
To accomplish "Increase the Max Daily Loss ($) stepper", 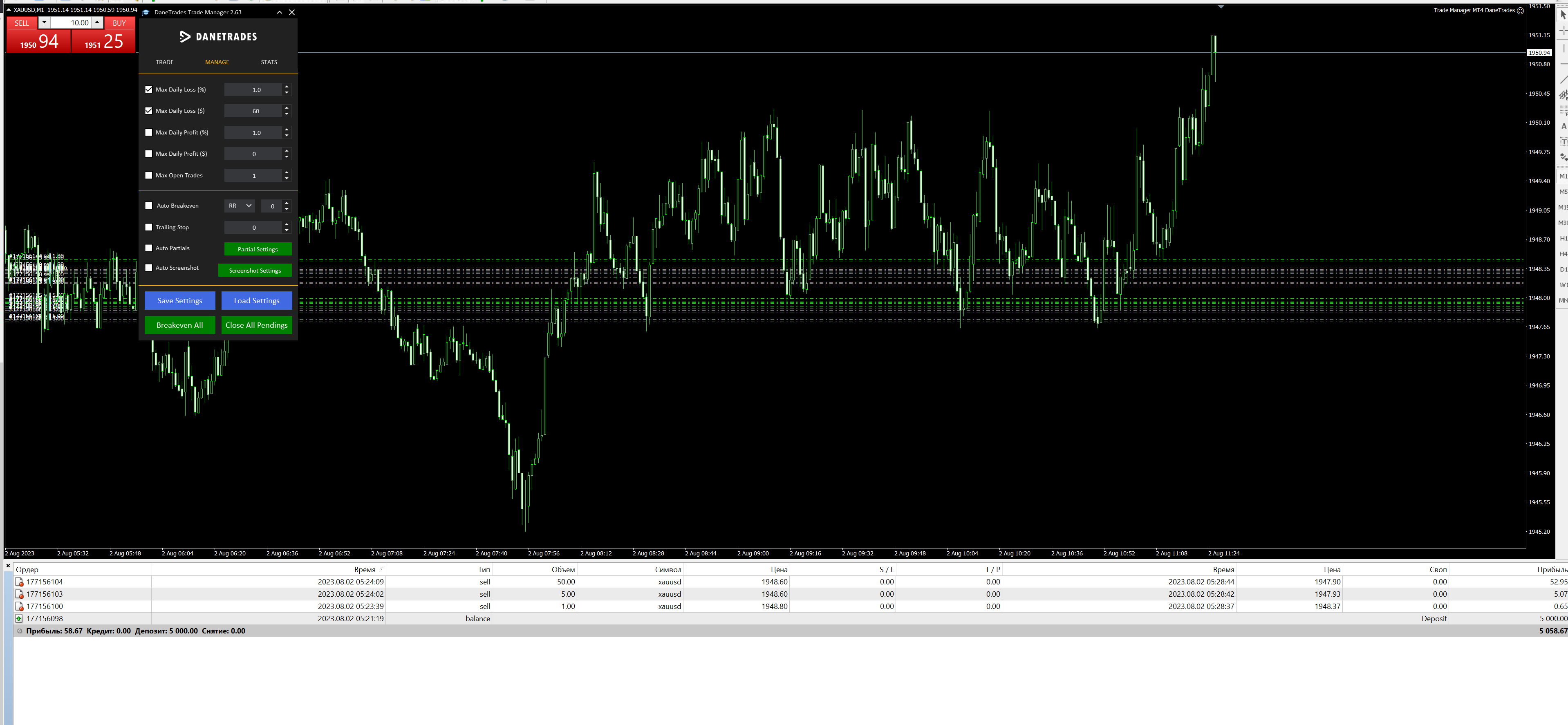I will [287, 108].
